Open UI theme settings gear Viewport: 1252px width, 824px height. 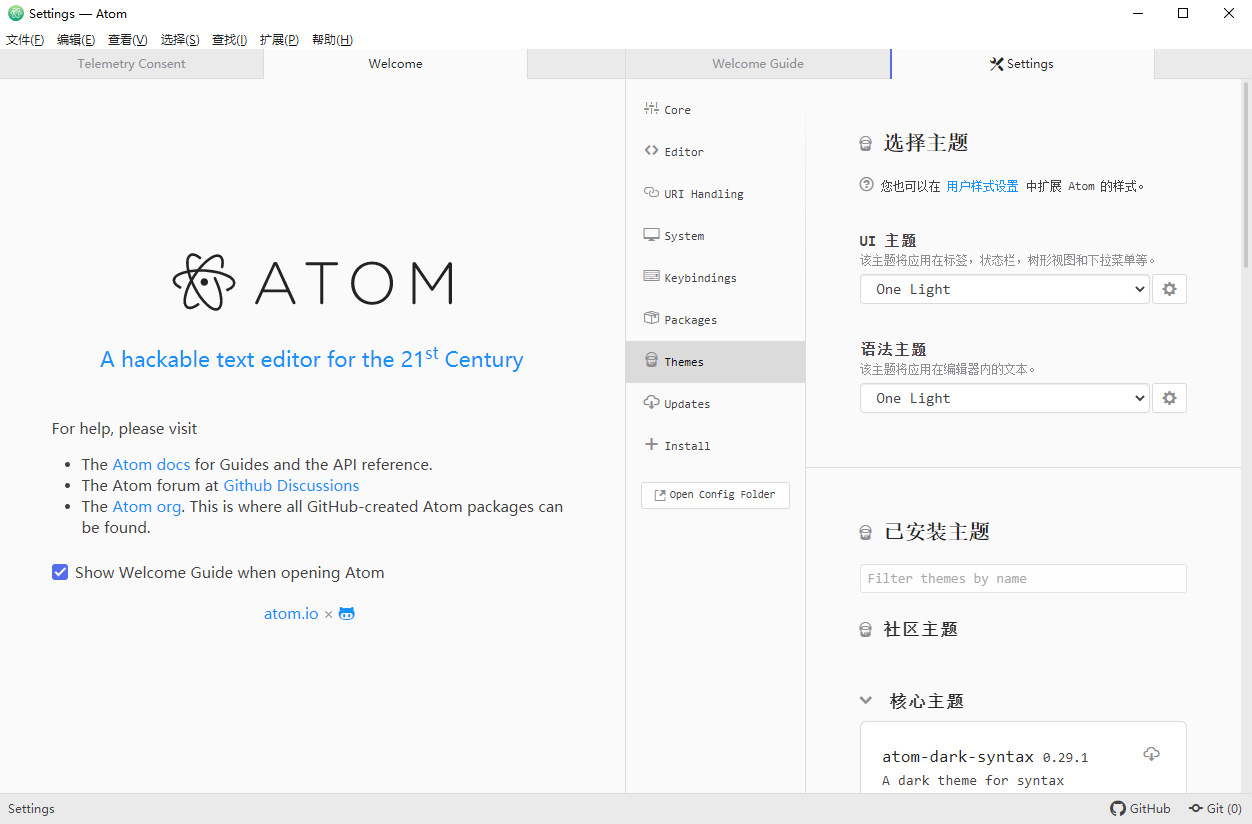tap(1169, 289)
